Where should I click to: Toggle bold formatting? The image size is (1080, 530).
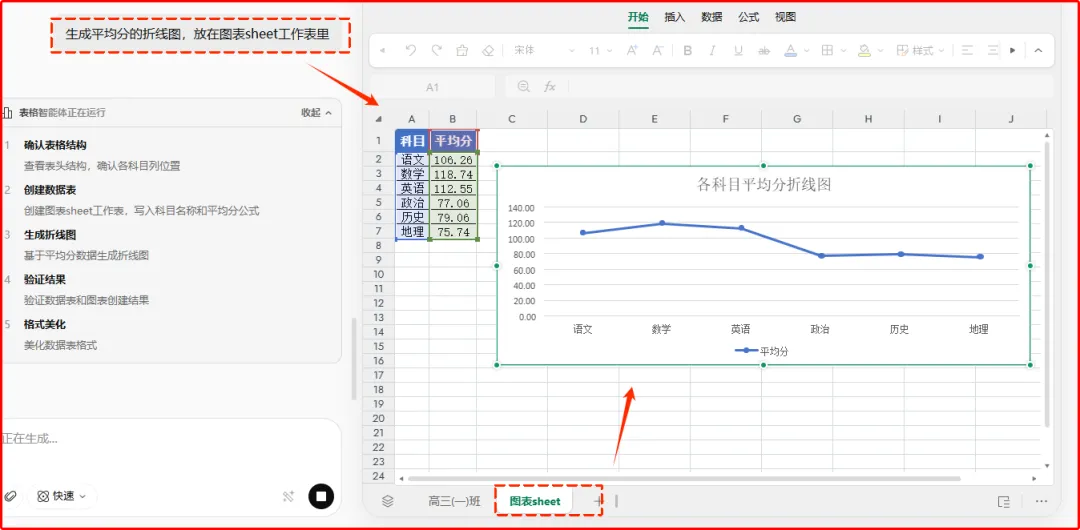coord(687,50)
